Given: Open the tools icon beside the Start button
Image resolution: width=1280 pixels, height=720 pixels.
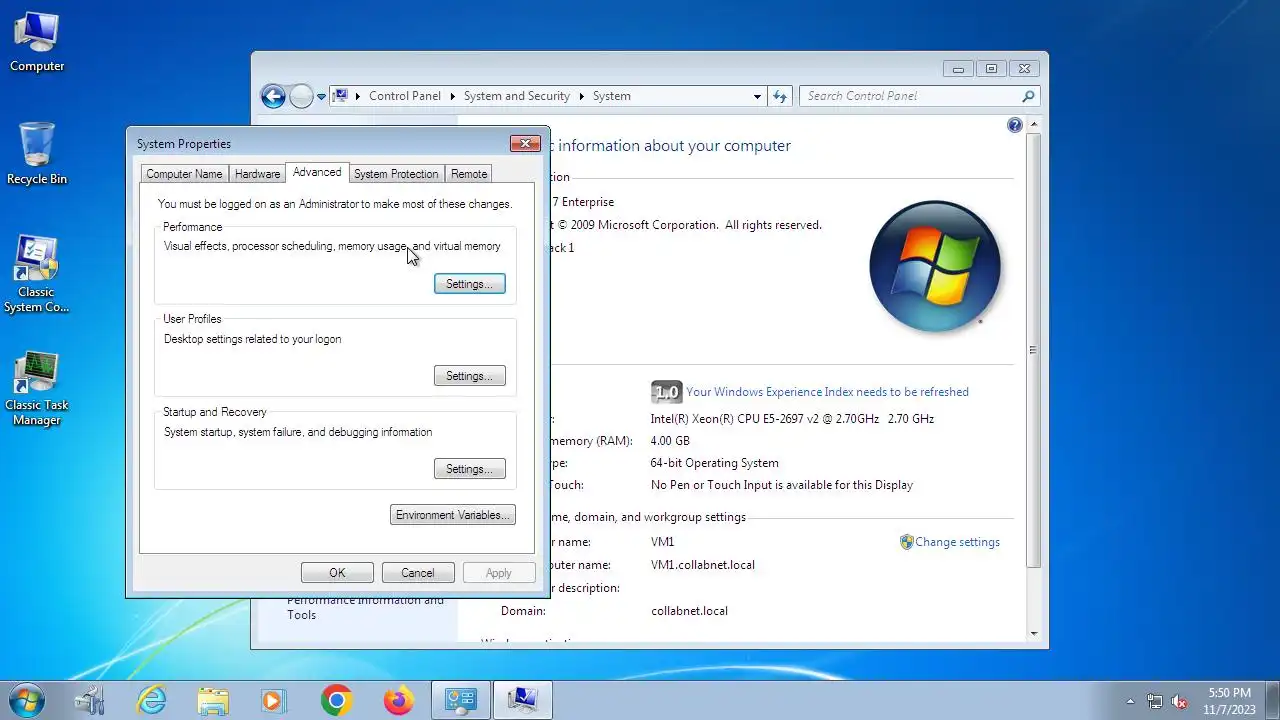Looking at the screenshot, I should tap(90, 700).
